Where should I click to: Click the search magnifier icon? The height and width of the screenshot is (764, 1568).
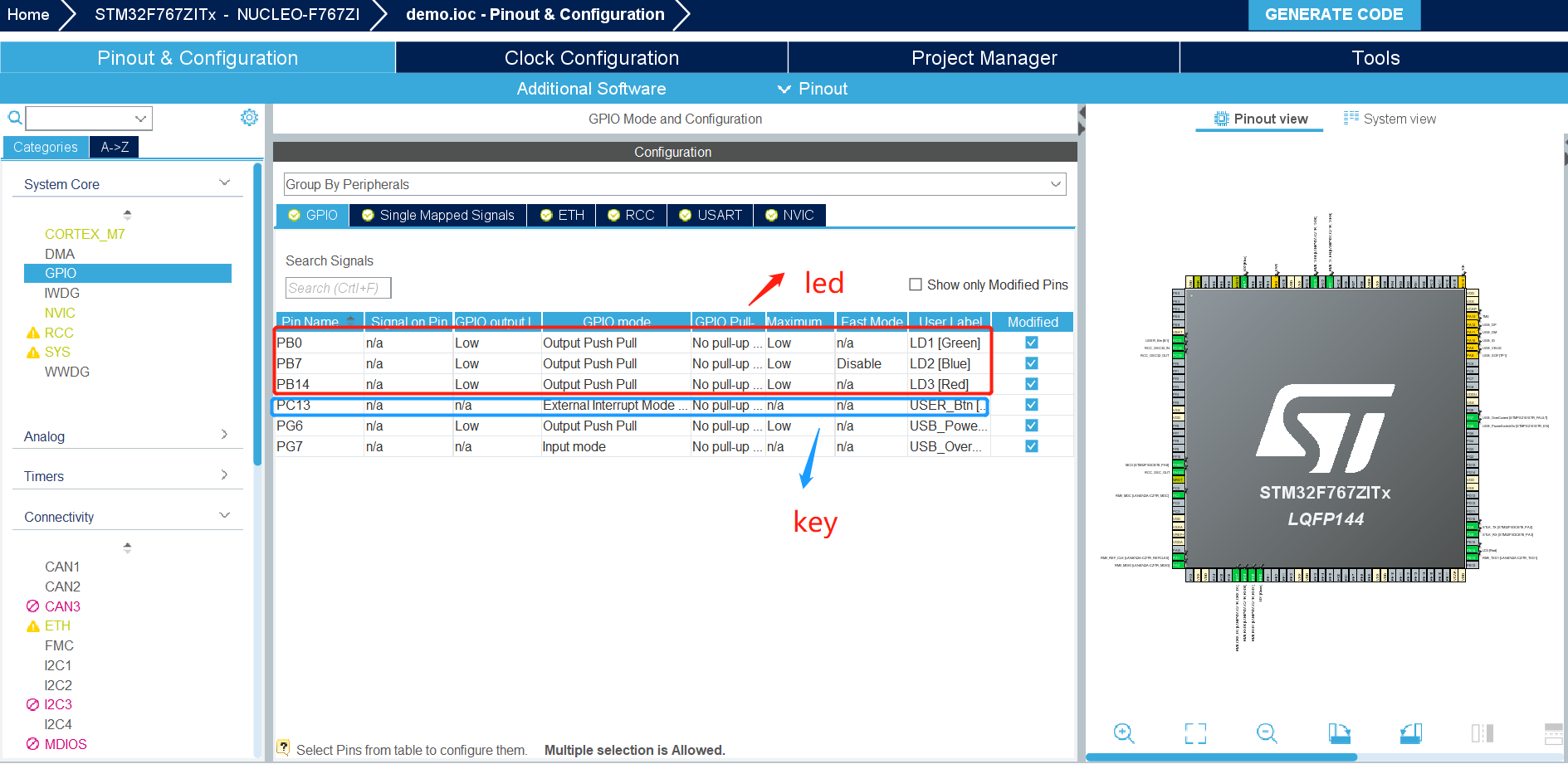(x=14, y=118)
